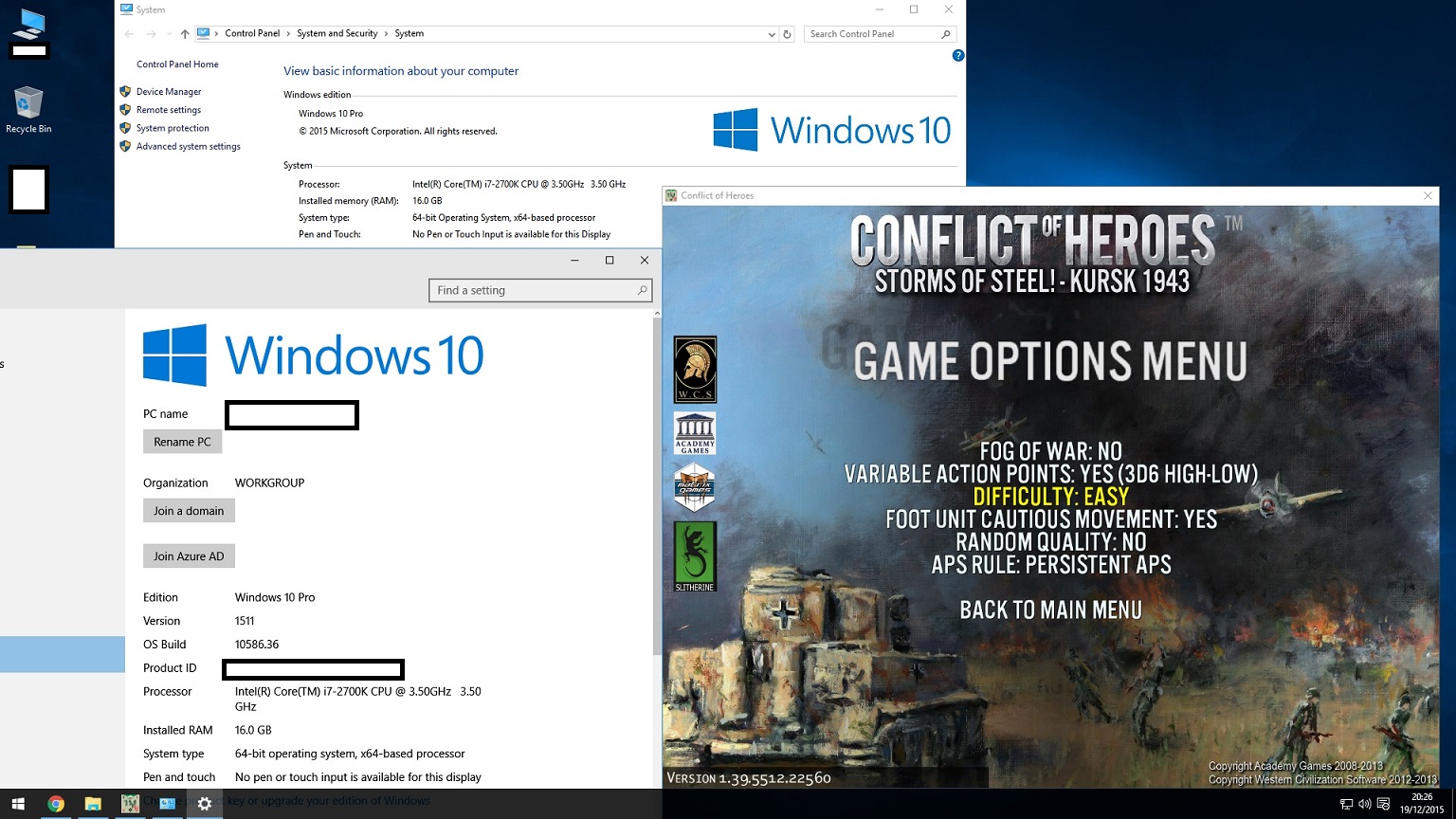Change the APS Rule: Persistent APs option
Viewport: 1456px width, 819px height.
tap(1050, 565)
